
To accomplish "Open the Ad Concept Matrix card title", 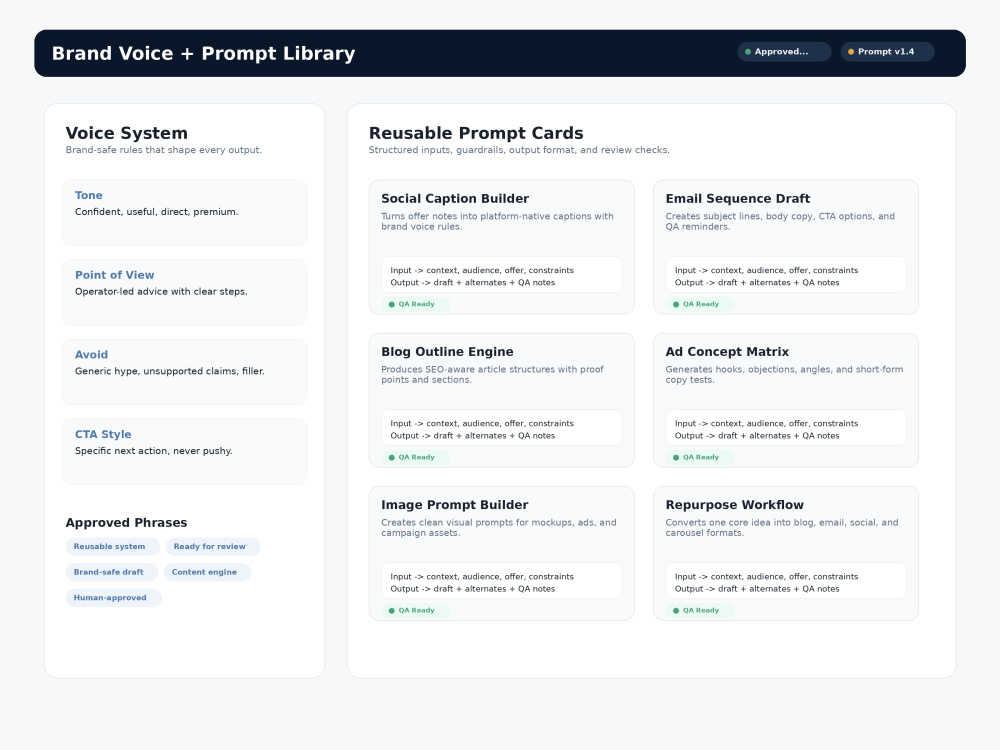I will pos(727,352).
